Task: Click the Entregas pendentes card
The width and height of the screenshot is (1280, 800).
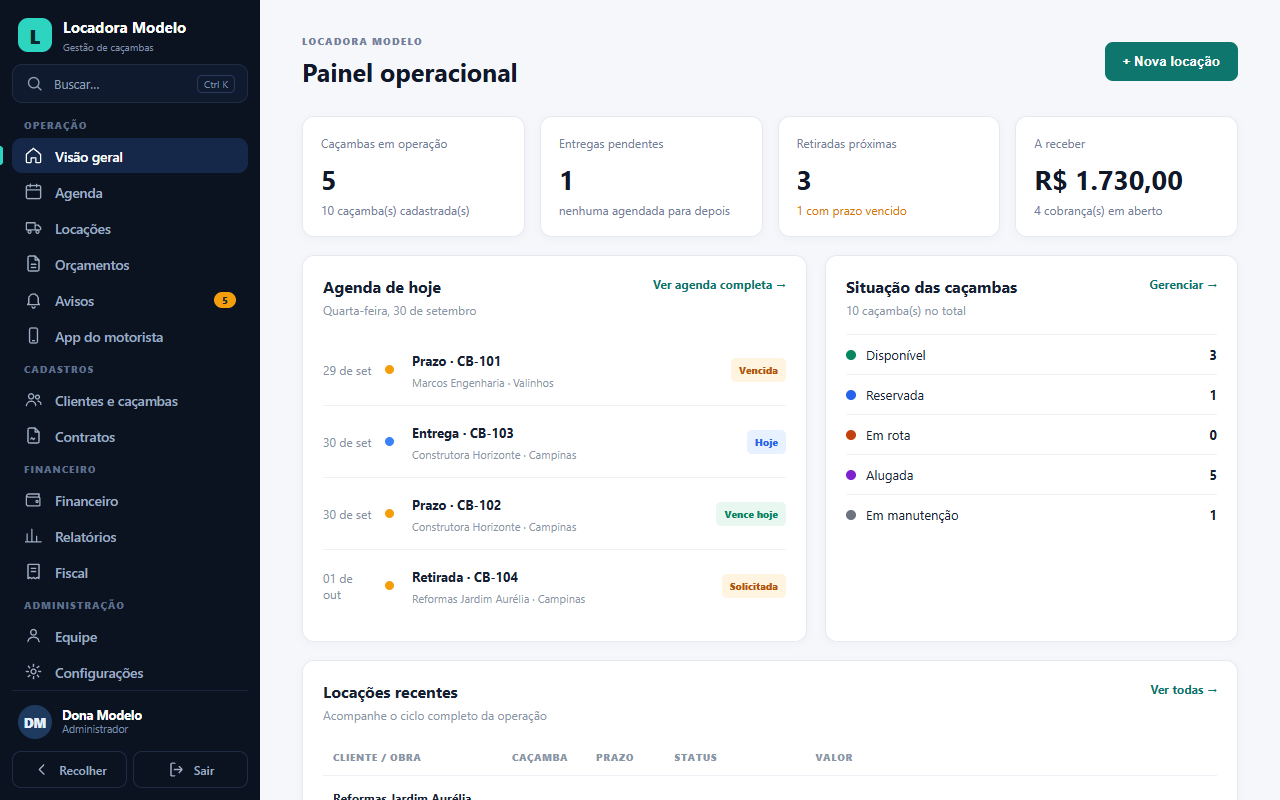Action: pyautogui.click(x=651, y=177)
